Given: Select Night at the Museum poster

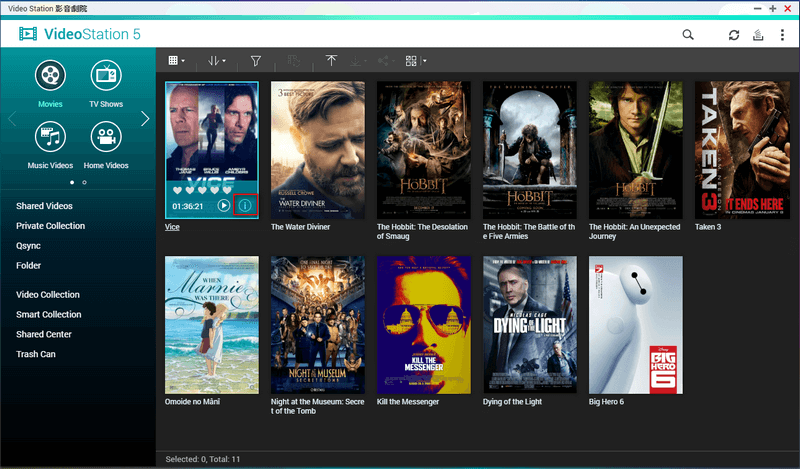Looking at the screenshot, I should [x=318, y=325].
